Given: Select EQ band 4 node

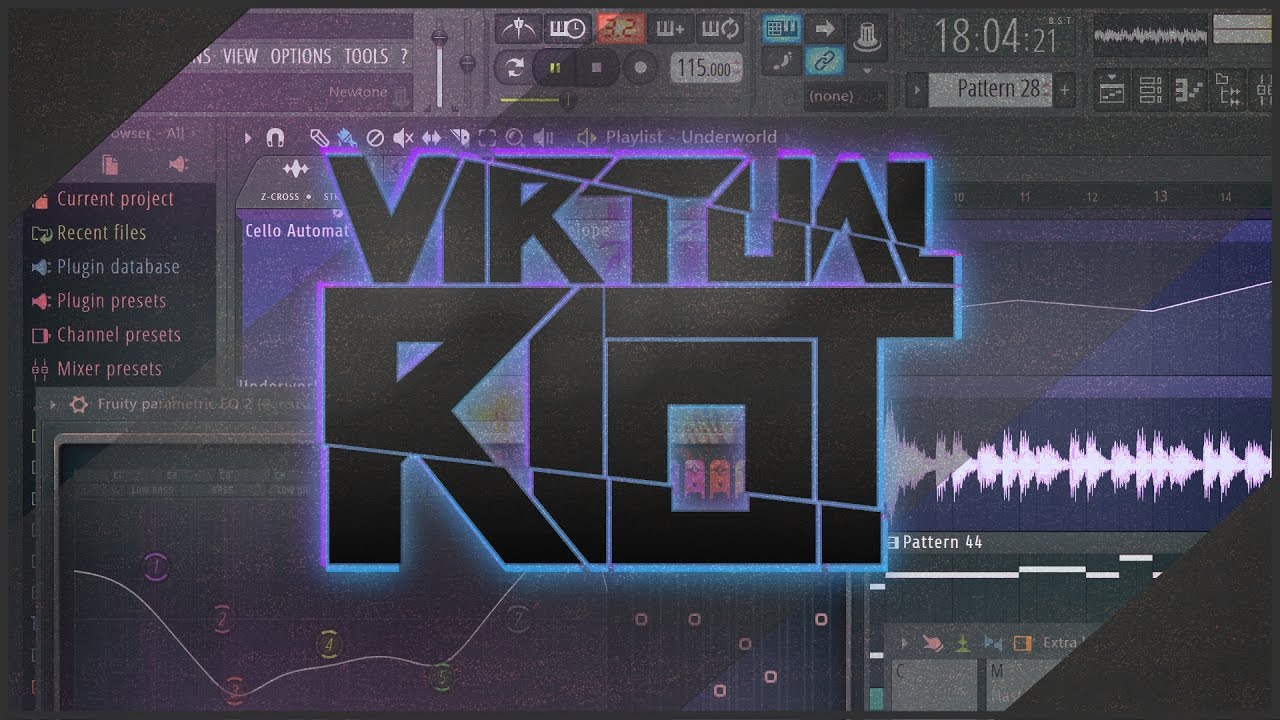Looking at the screenshot, I should click(329, 644).
